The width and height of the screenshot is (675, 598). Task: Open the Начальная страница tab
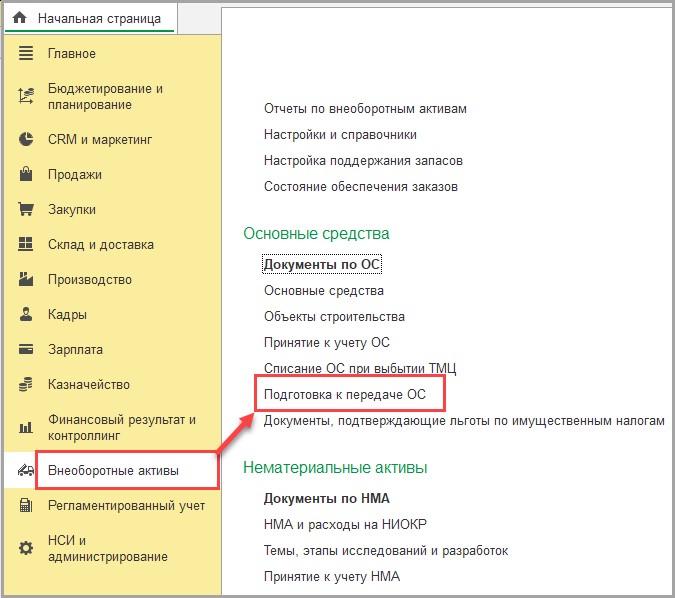point(90,19)
